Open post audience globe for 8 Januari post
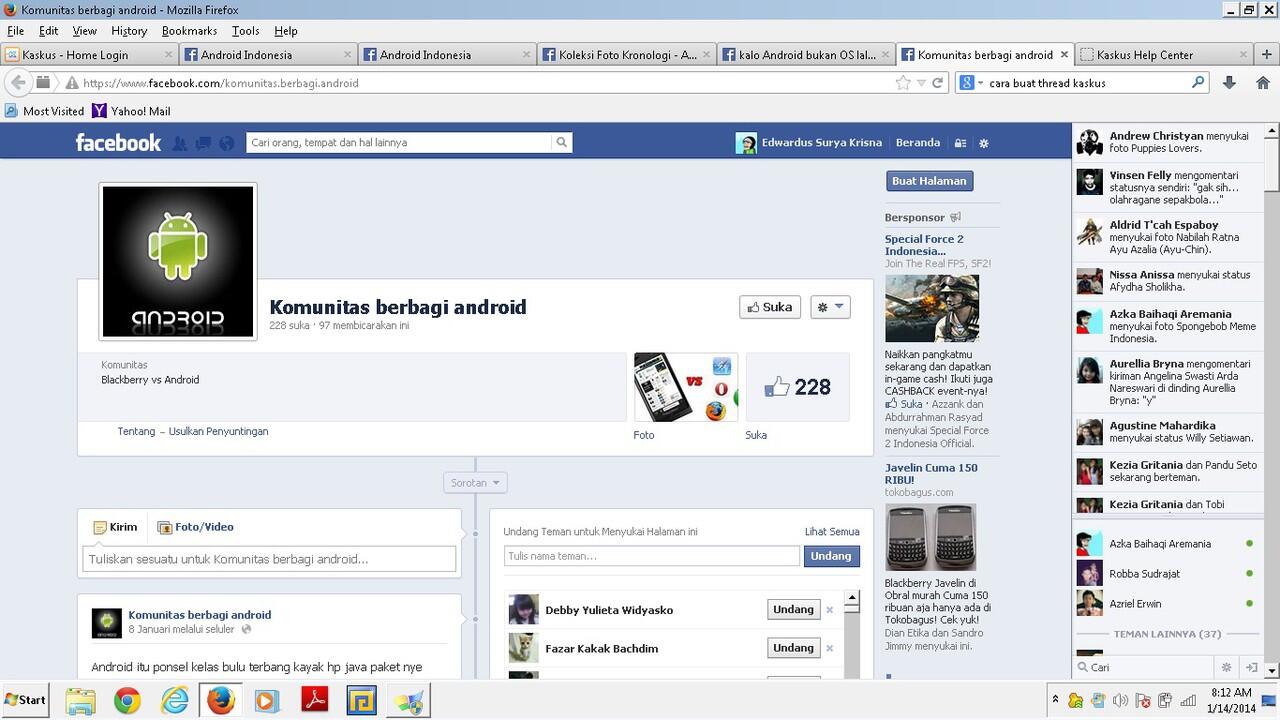Viewport: 1280px width, 720px height. 246,630
